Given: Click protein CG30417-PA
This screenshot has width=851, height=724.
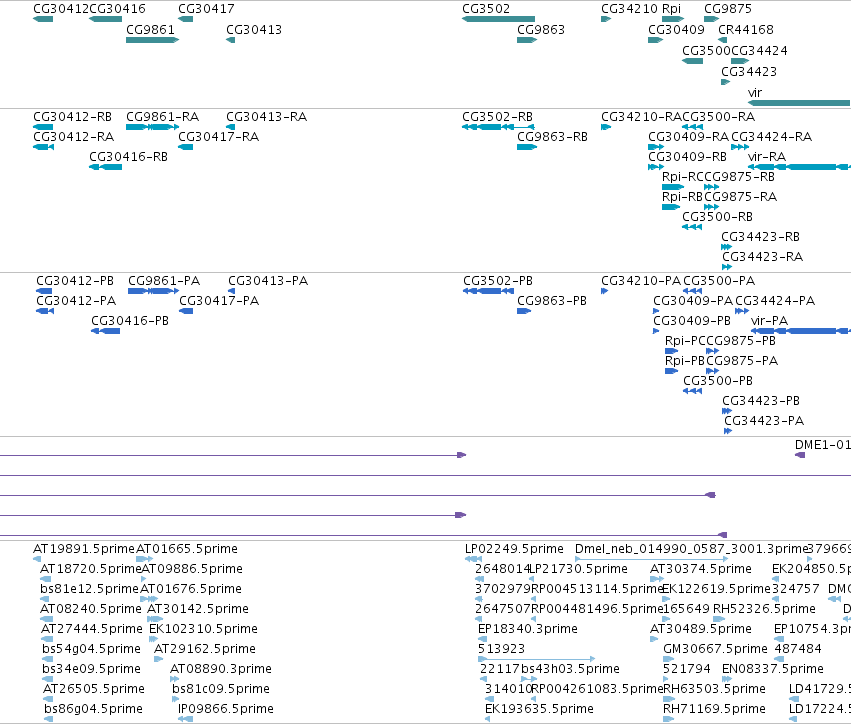Looking at the screenshot, I should pos(219,301).
